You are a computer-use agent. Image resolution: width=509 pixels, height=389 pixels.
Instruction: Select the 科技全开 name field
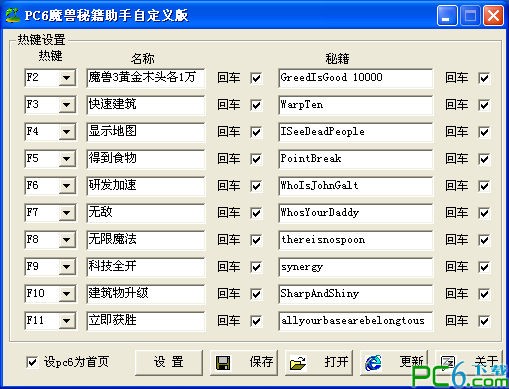(x=146, y=267)
